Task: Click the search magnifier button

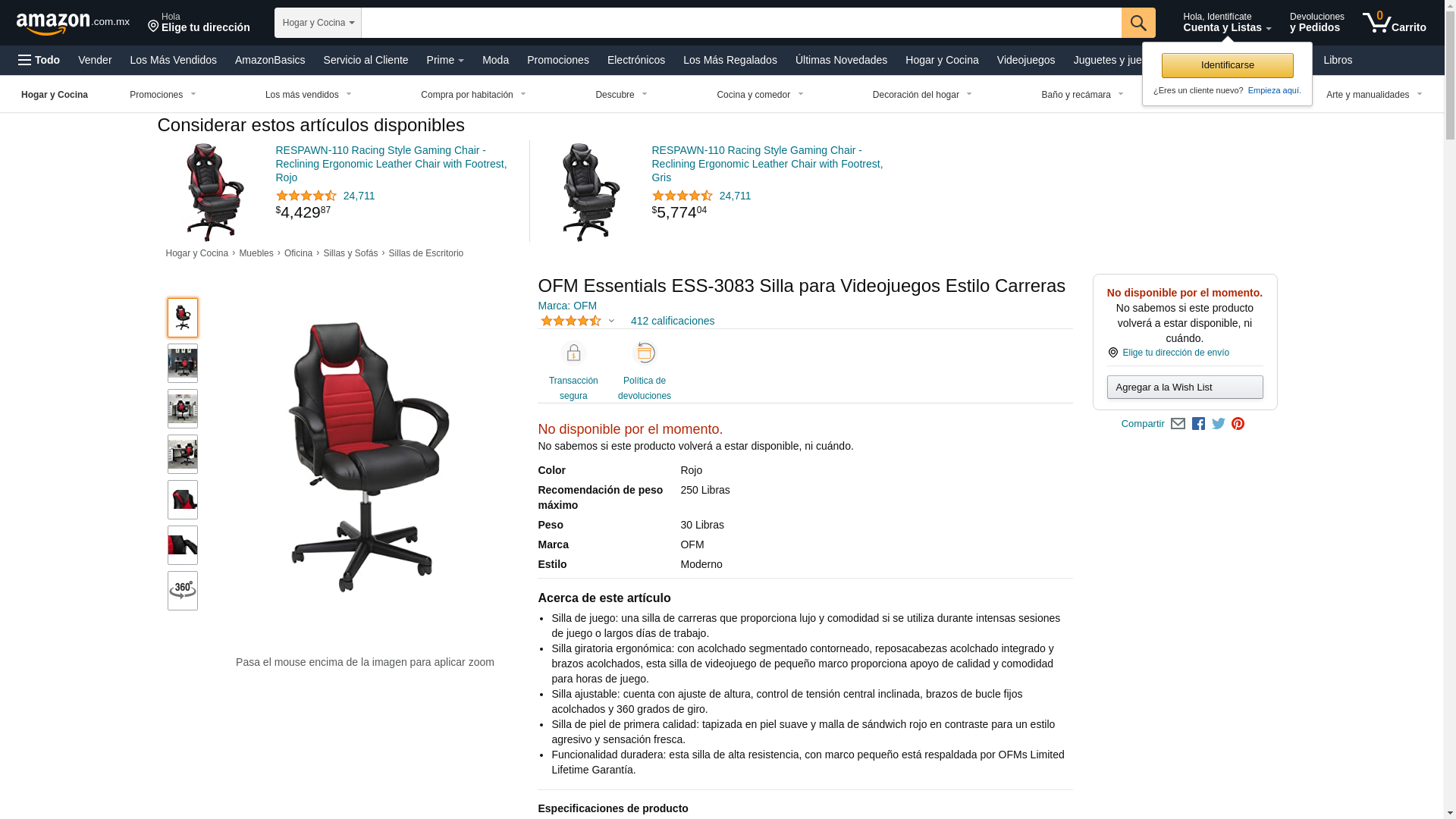Action: coord(1138,23)
